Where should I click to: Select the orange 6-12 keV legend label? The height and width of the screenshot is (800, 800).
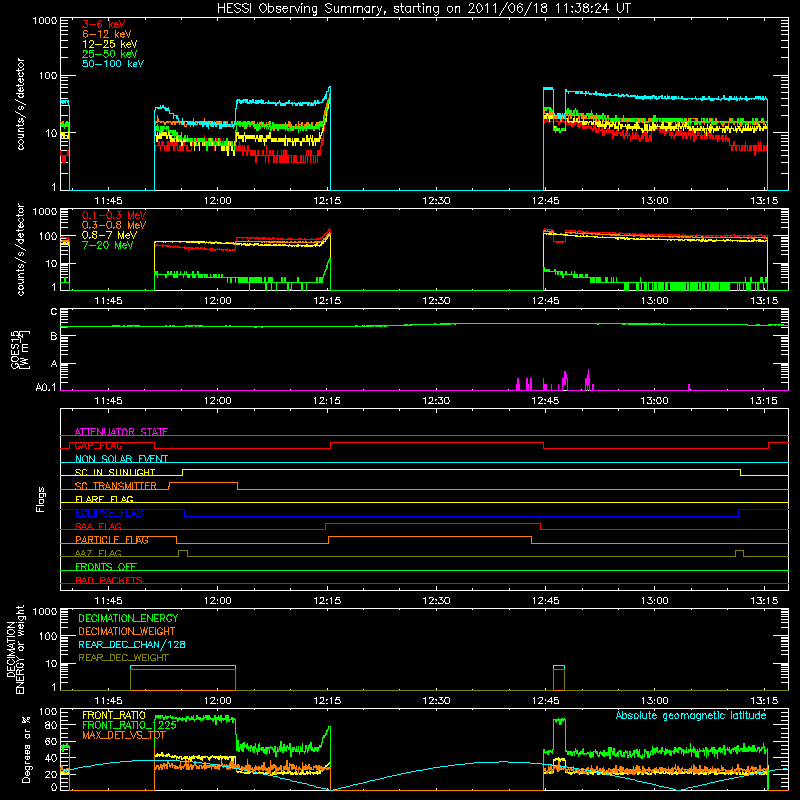click(107, 34)
